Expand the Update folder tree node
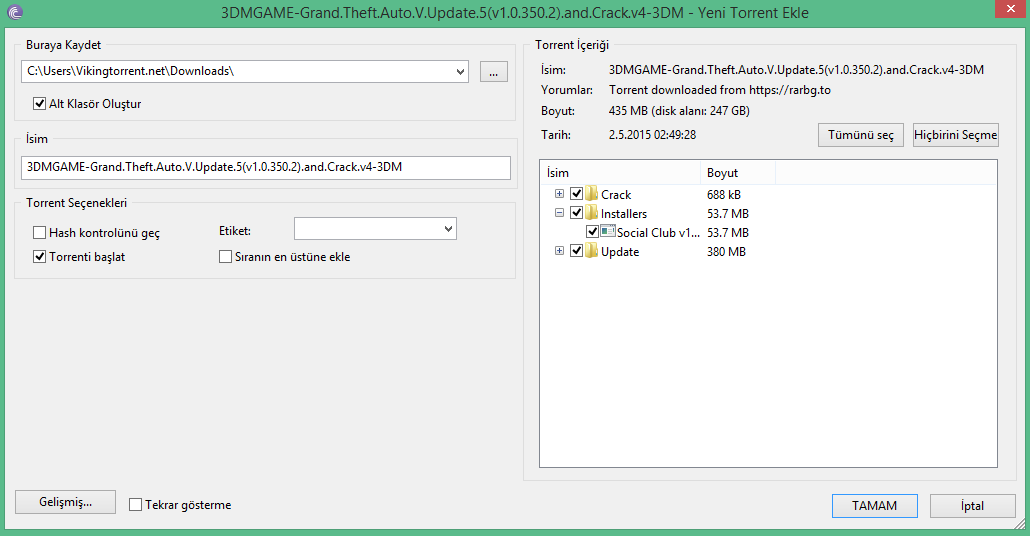1030x536 pixels. pyautogui.click(x=559, y=251)
